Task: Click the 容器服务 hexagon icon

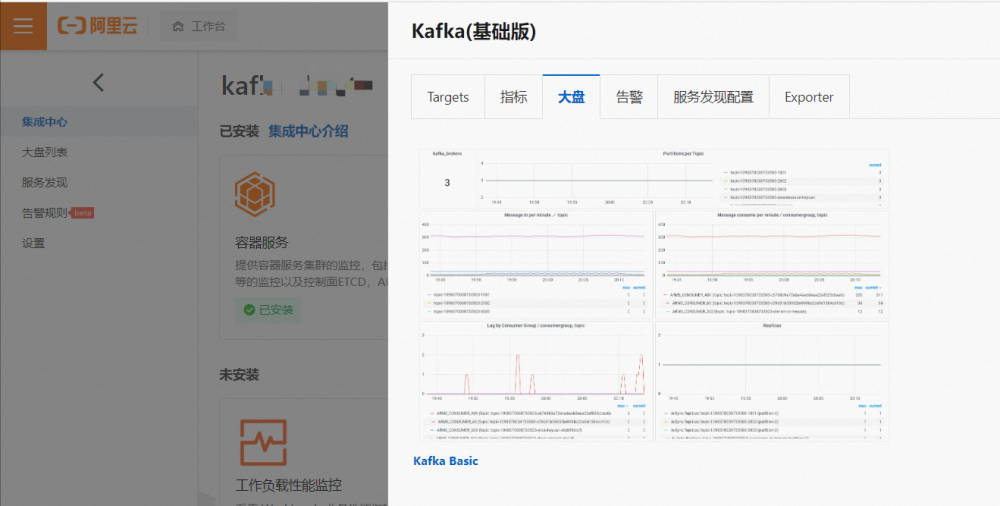Action: tap(254, 194)
